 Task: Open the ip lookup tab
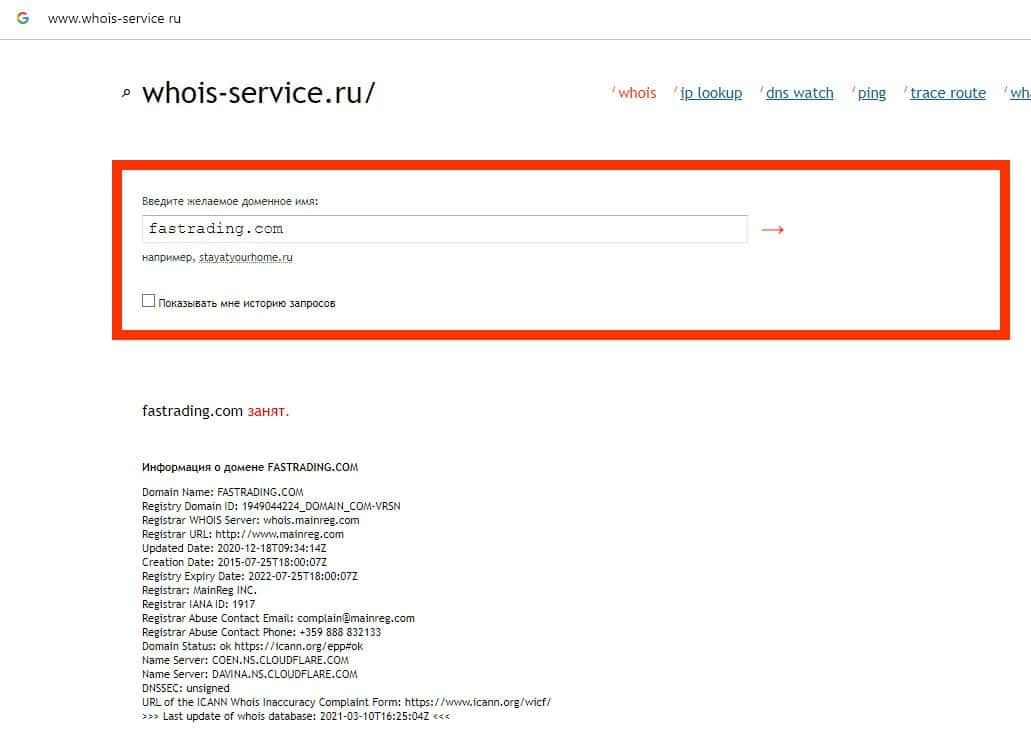(711, 93)
